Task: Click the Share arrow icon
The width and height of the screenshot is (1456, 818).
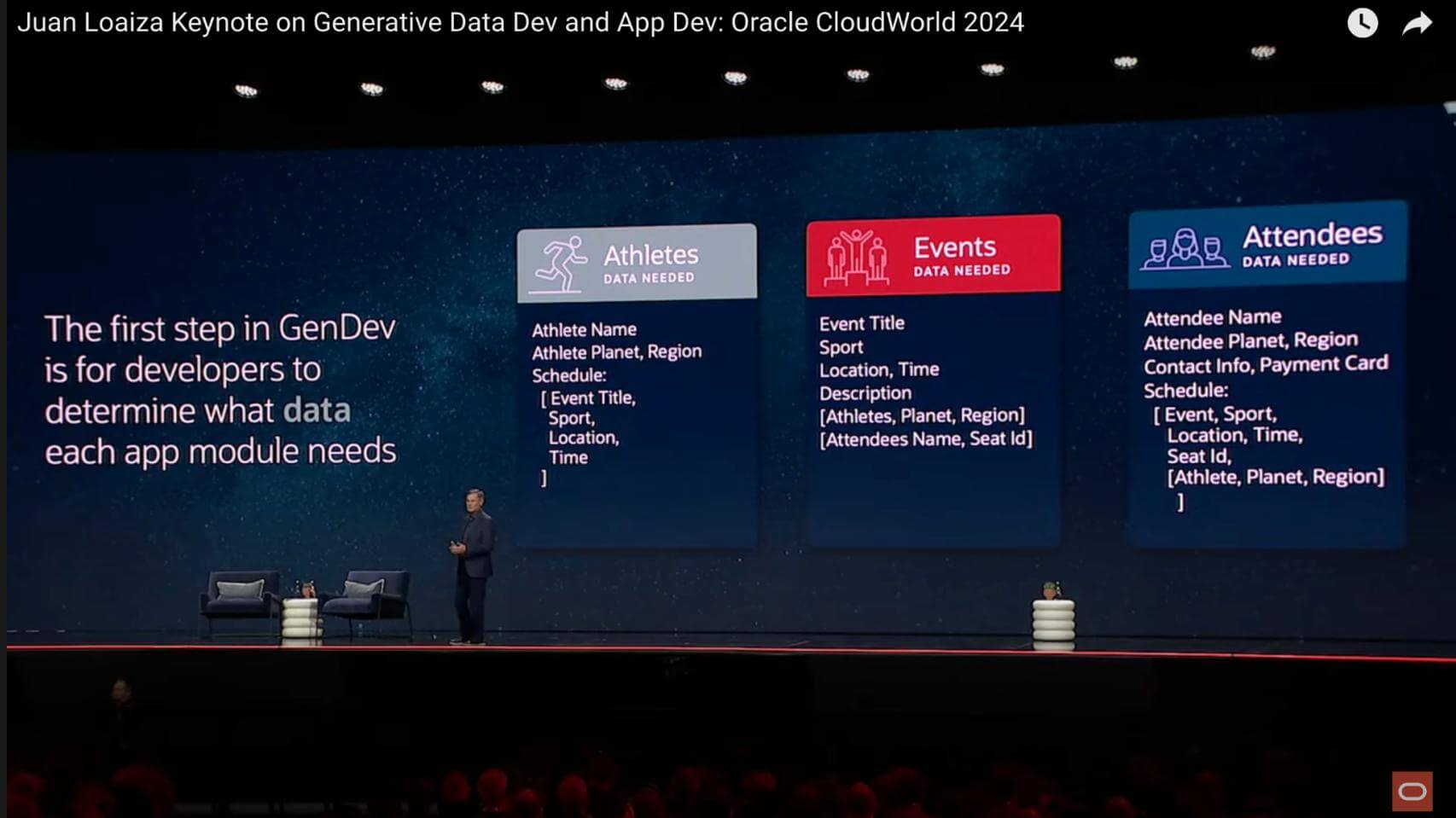Action: coord(1417,23)
